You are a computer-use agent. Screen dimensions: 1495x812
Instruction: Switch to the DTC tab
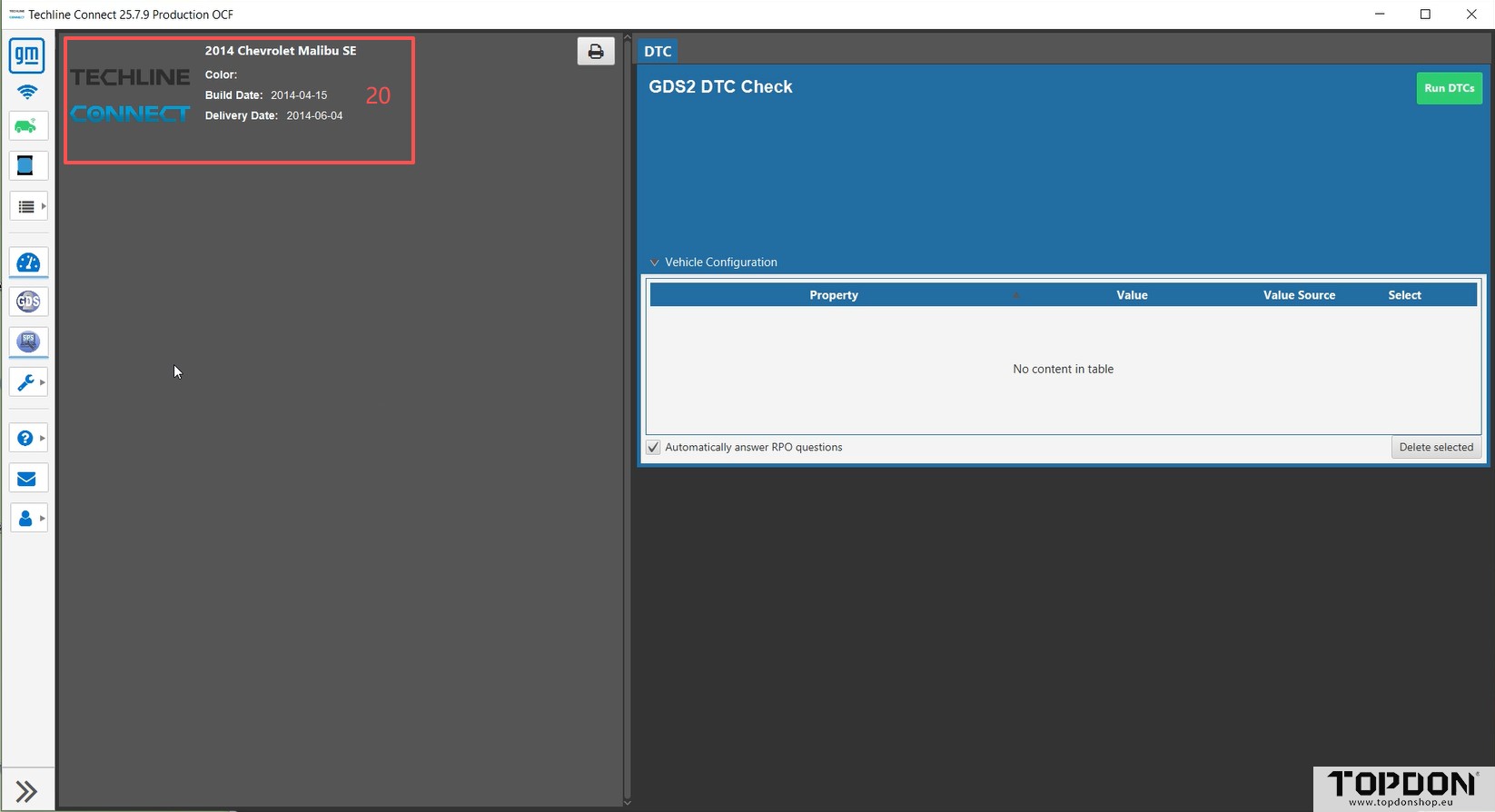658,52
